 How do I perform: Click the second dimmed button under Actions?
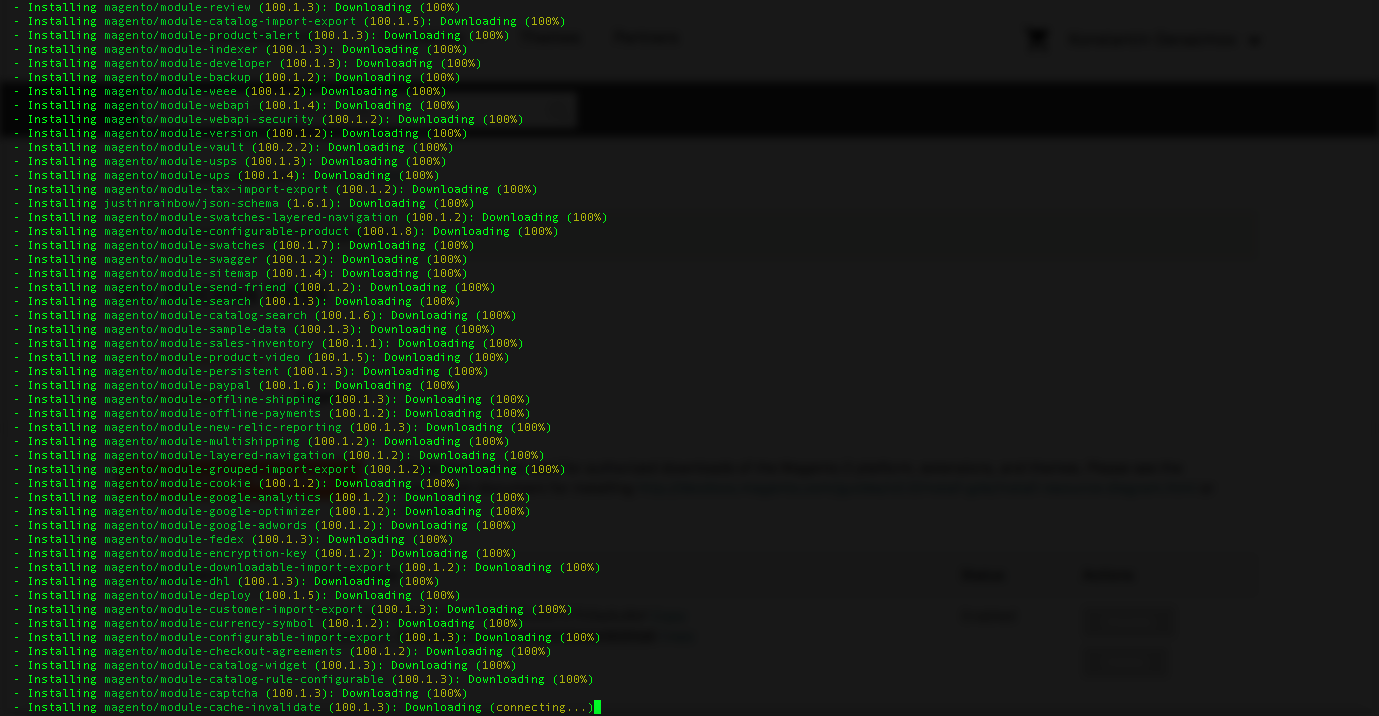(x=1127, y=662)
